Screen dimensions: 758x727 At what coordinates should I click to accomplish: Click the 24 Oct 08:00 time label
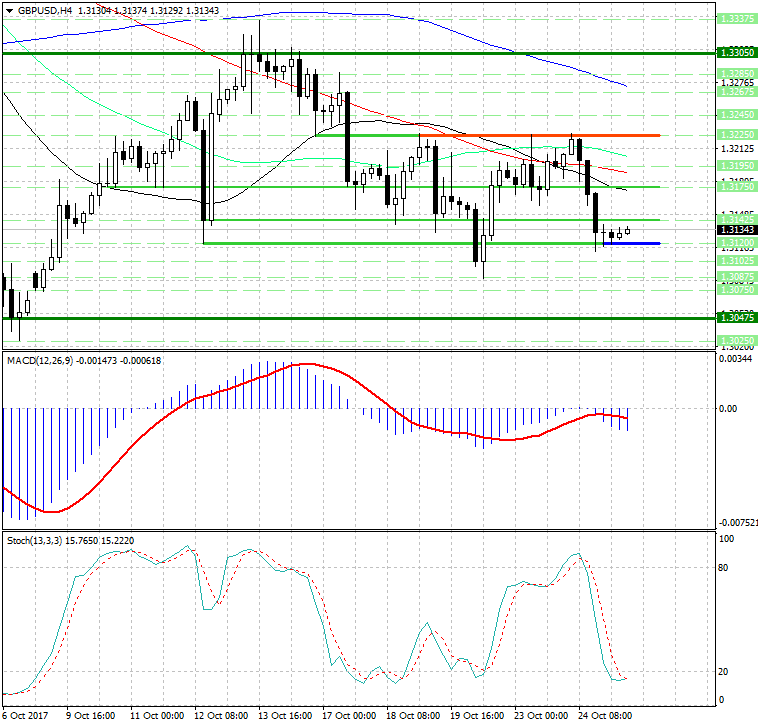pos(604,716)
